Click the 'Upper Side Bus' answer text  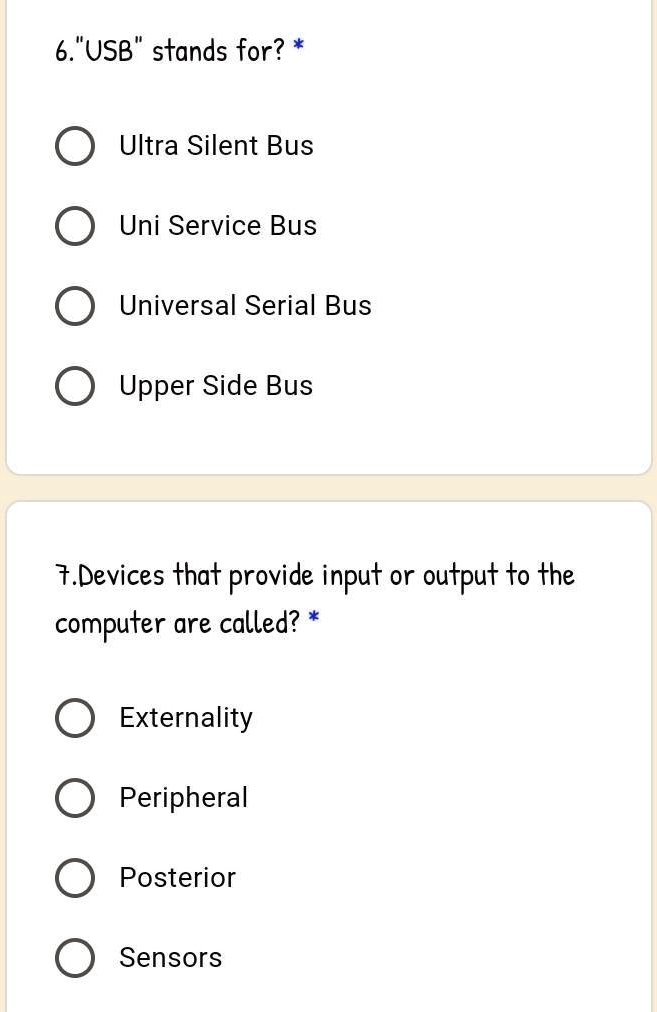(x=216, y=386)
